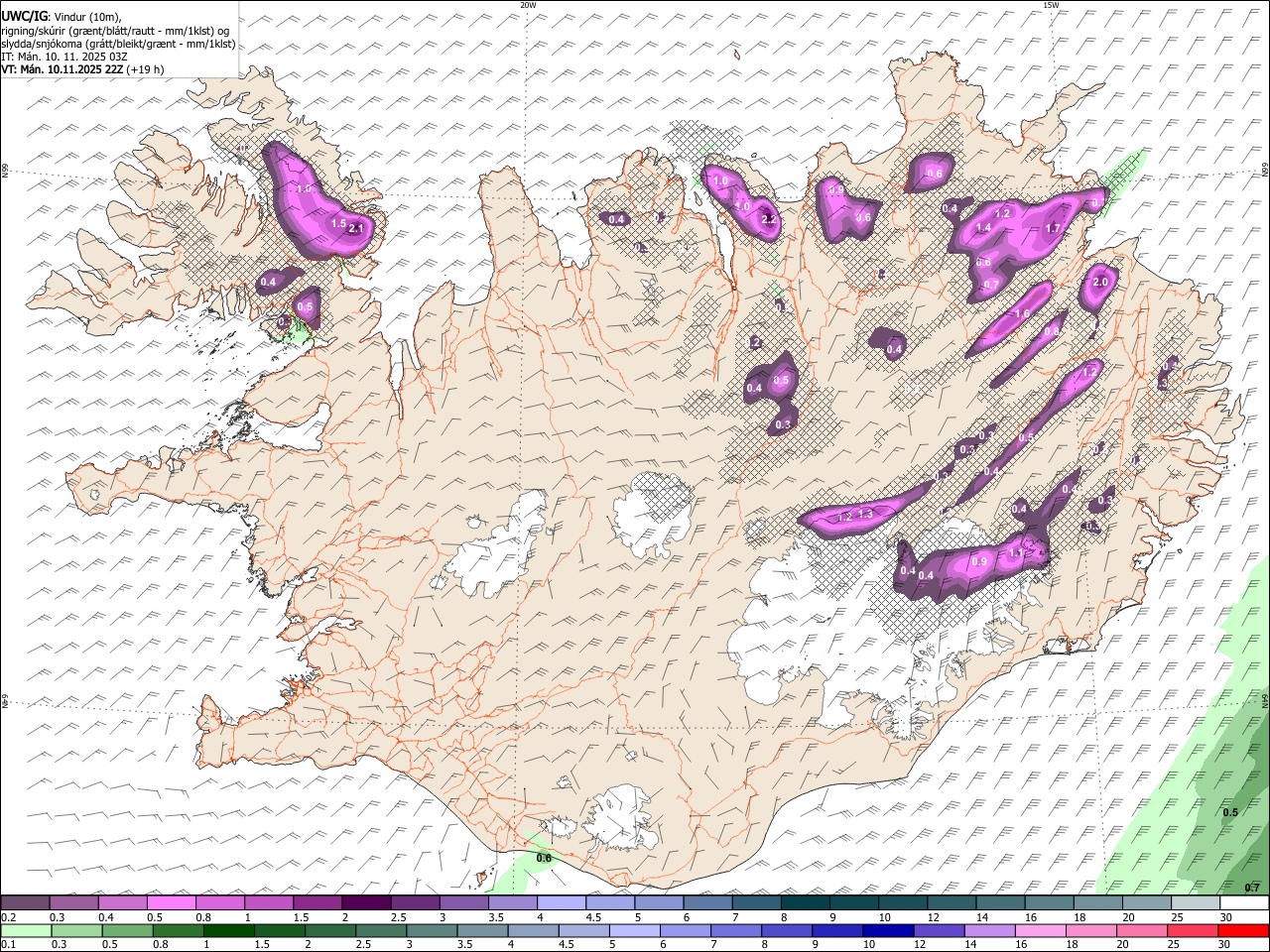Click the 2.0 value label in the northeast

pos(1099,282)
